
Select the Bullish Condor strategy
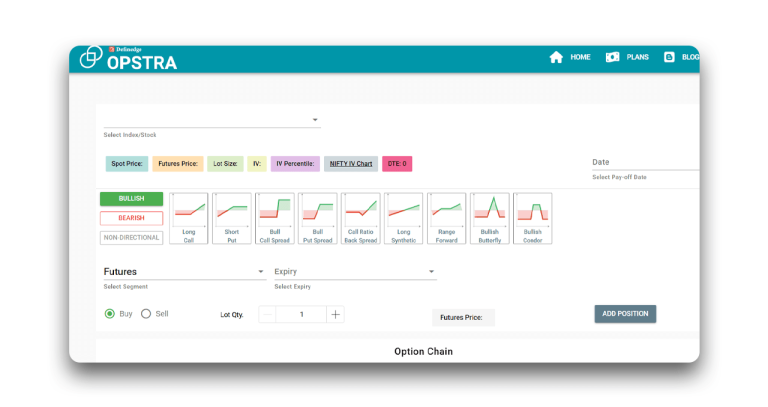(532, 218)
